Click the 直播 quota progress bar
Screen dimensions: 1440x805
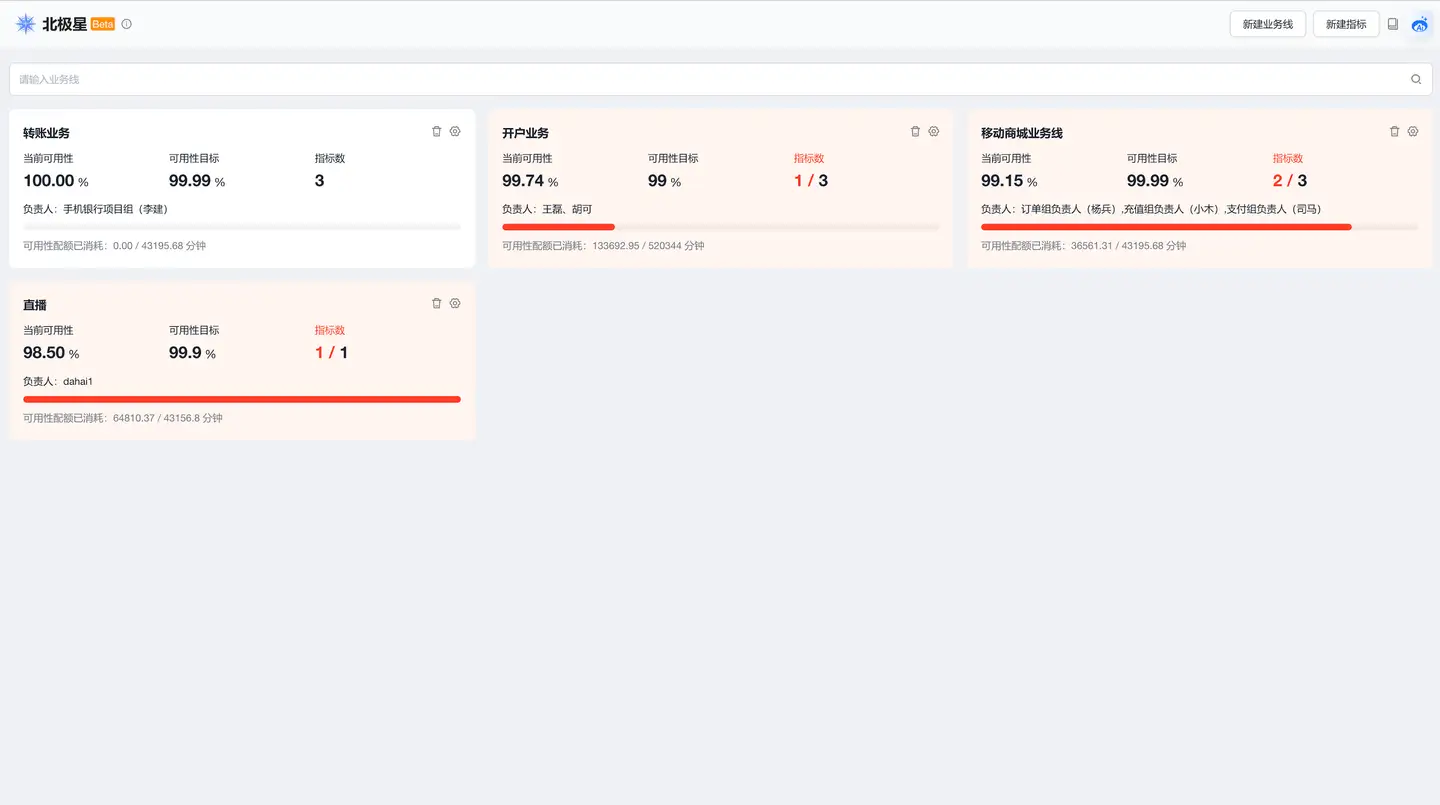pos(241,399)
